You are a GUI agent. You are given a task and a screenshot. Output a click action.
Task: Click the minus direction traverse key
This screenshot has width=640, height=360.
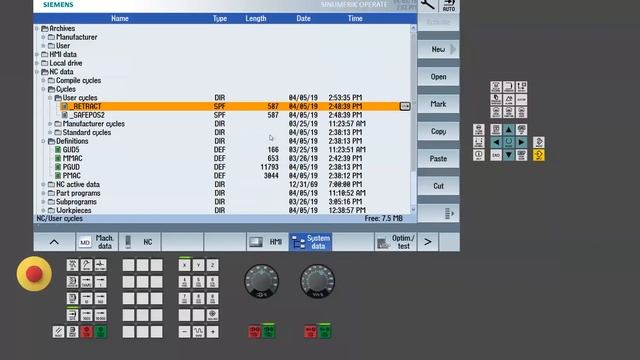184,331
